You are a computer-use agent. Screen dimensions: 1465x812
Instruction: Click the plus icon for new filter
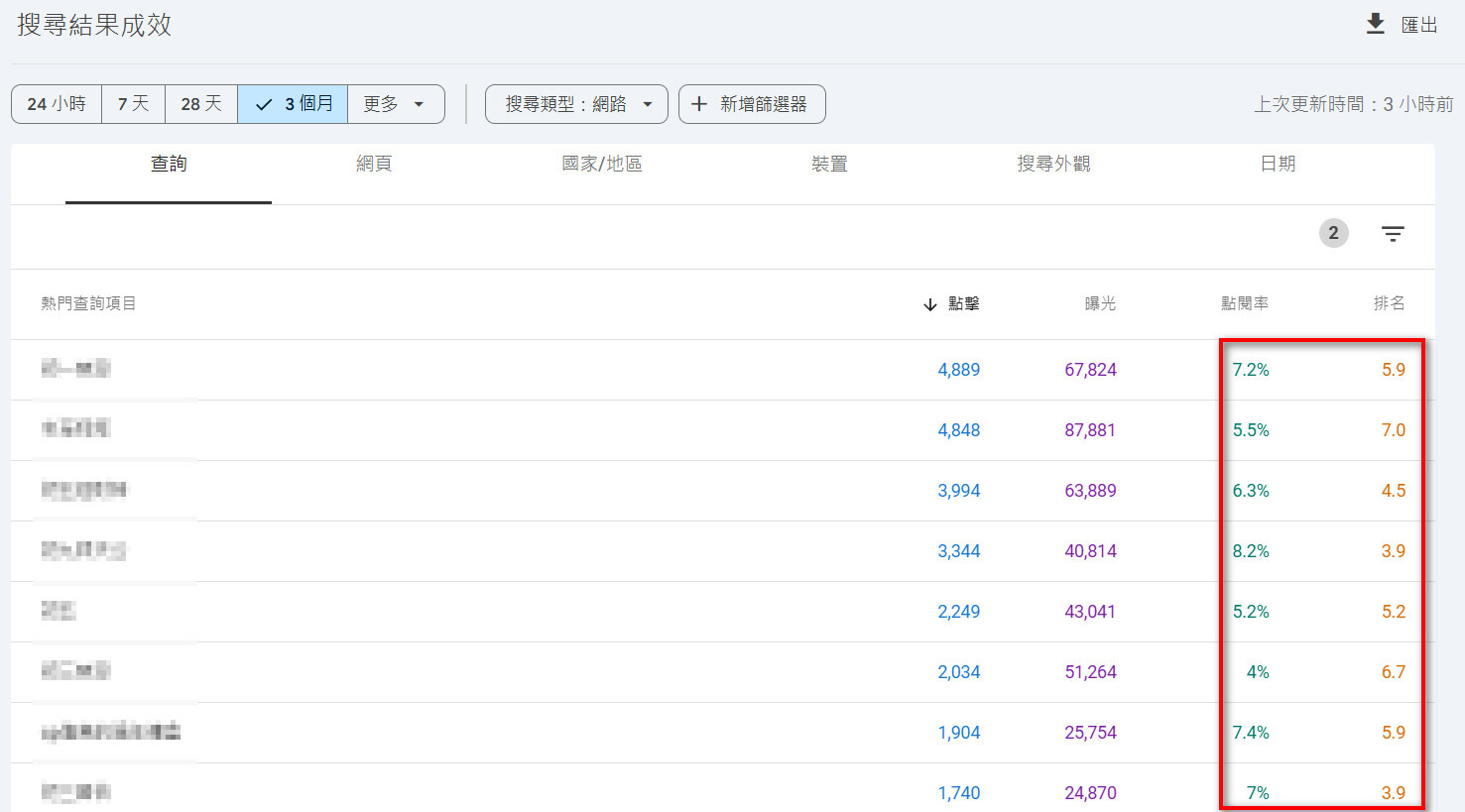(x=699, y=104)
